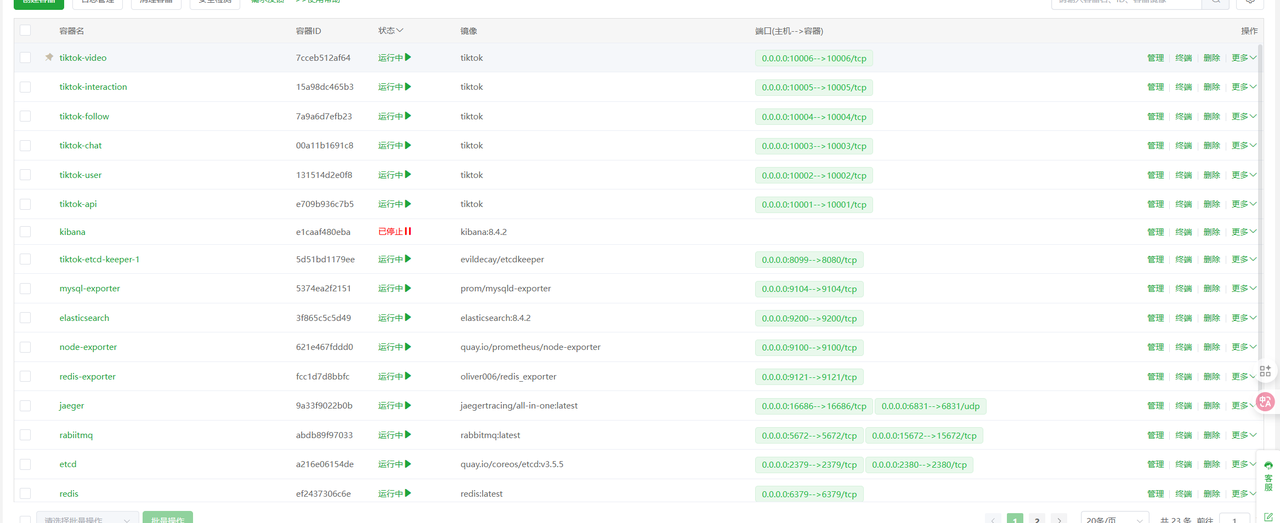The image size is (1280, 523).
Task: Click the red stopped pause icon for kibana
Action: 408,231
